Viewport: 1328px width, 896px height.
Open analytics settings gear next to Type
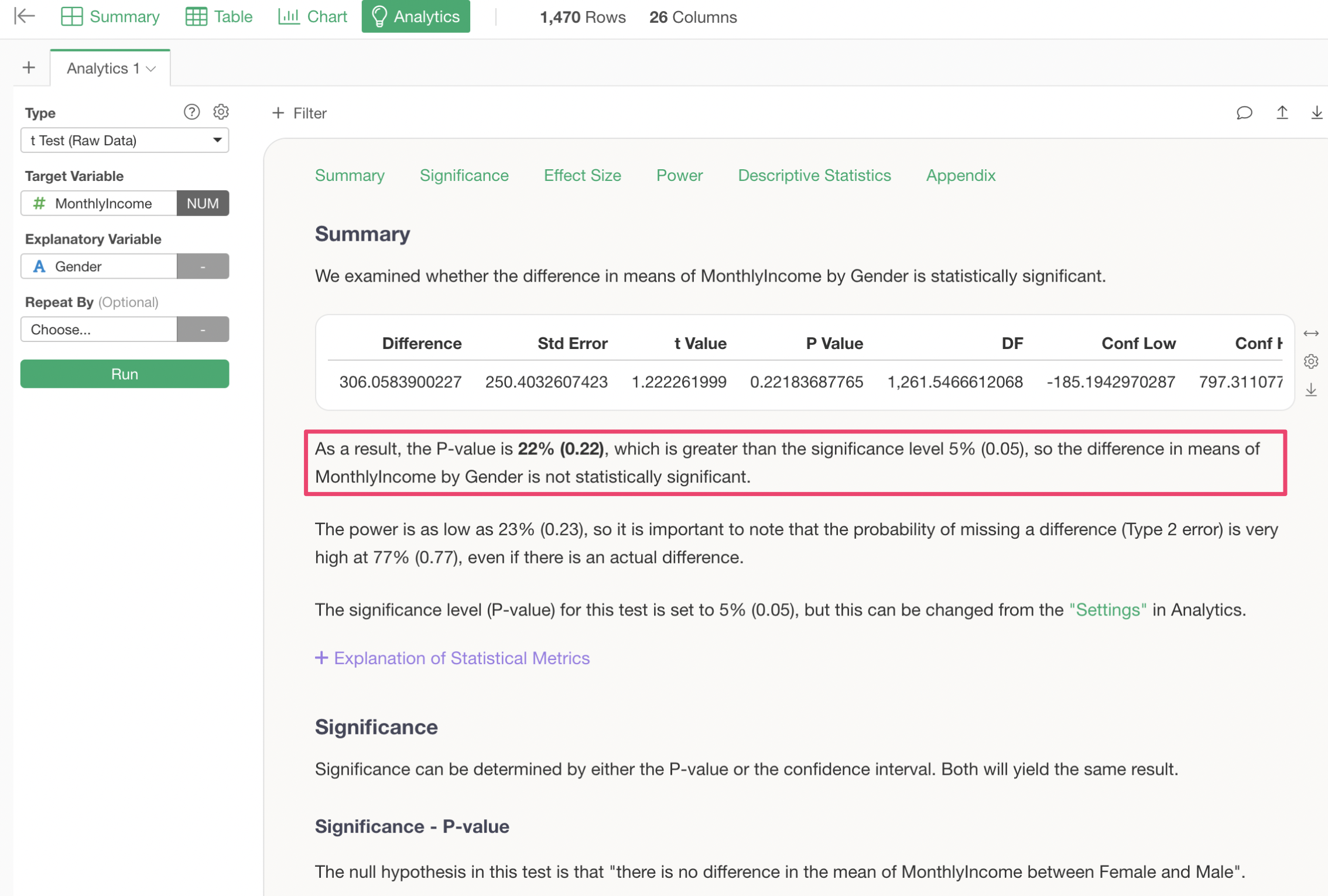click(x=221, y=112)
